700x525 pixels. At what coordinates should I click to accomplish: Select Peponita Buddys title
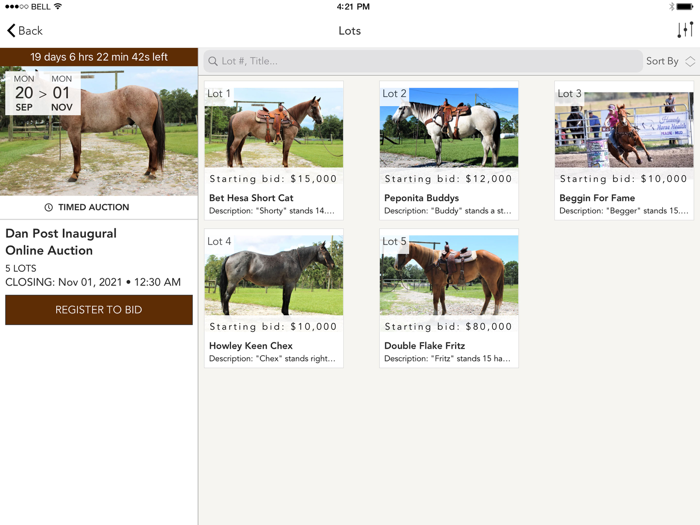421,198
